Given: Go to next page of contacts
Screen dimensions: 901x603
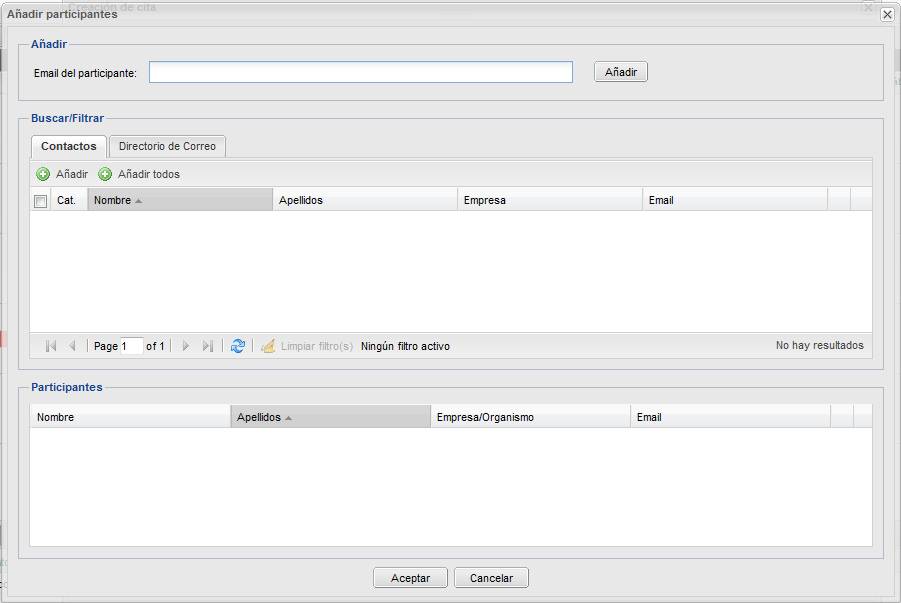Looking at the screenshot, I should (186, 346).
